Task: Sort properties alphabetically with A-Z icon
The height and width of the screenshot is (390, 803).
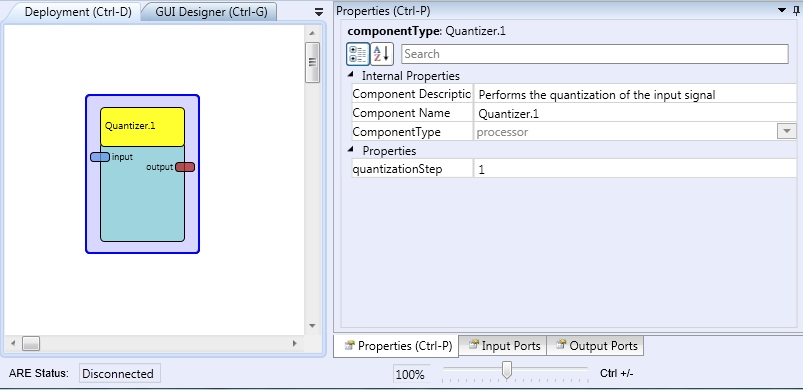Action: click(x=382, y=54)
